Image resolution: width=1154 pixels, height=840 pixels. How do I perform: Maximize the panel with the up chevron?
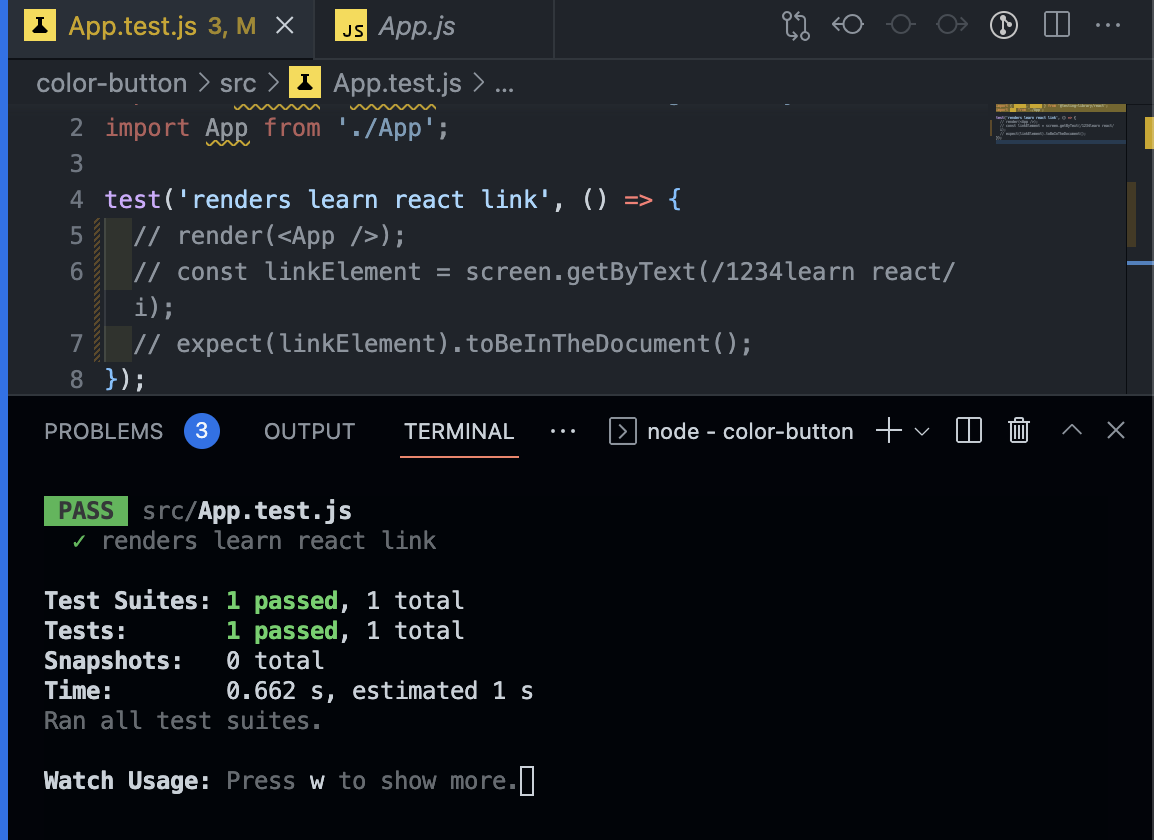tap(1072, 430)
